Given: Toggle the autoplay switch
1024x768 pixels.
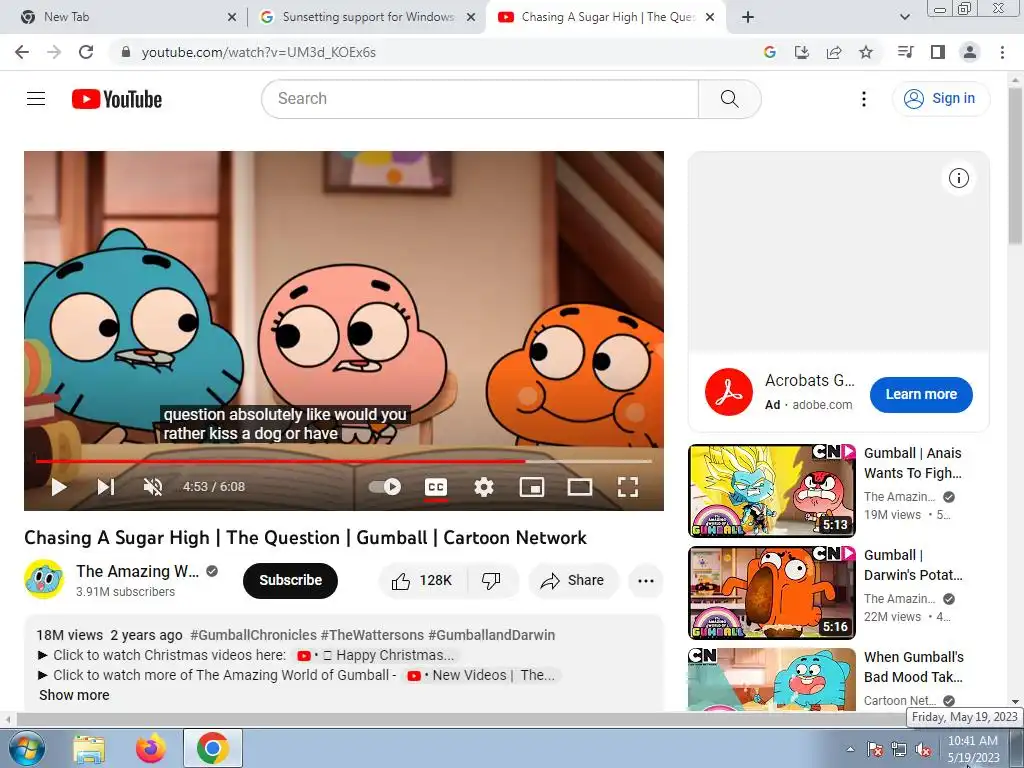Looking at the screenshot, I should [385, 487].
